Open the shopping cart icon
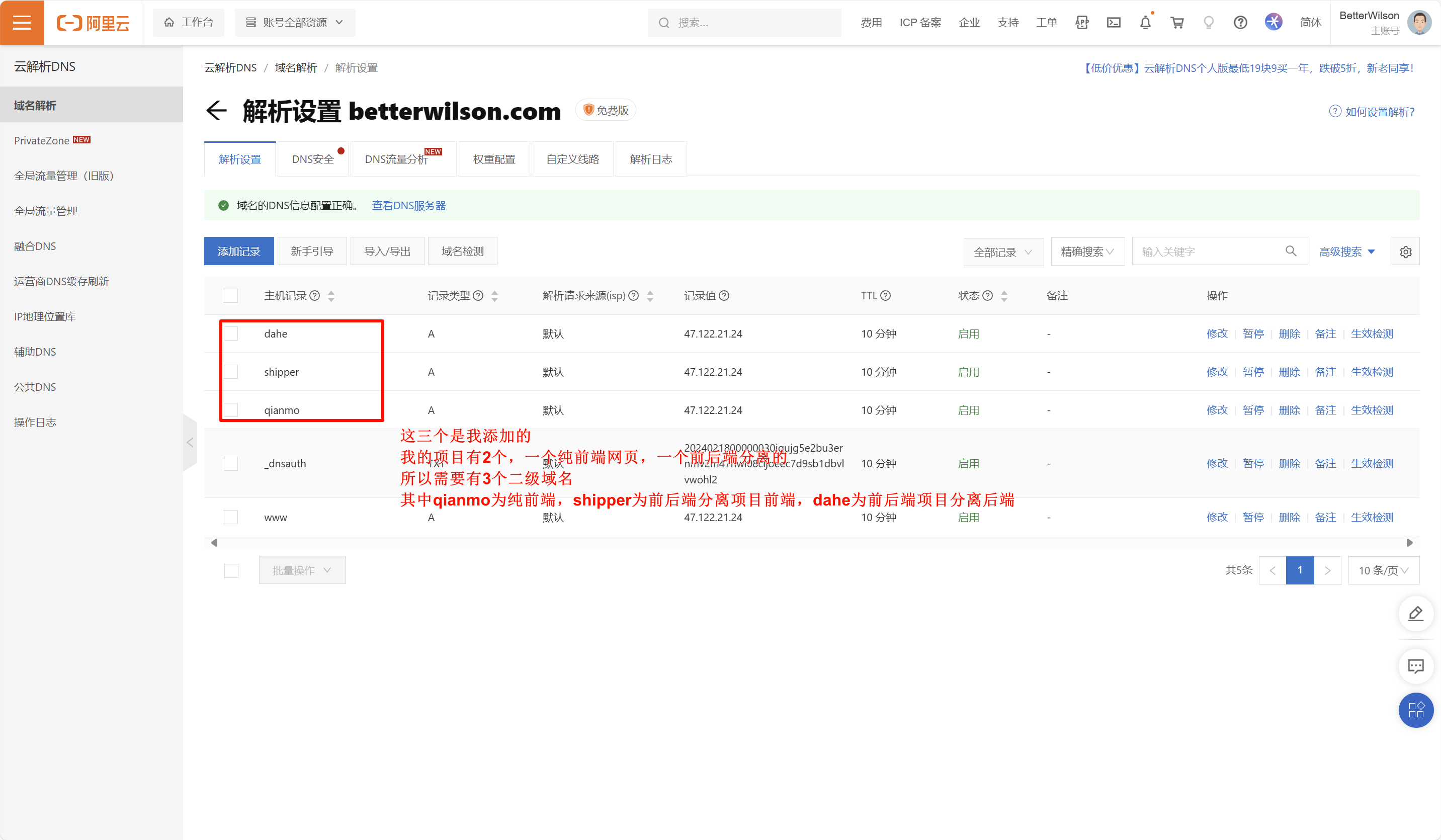This screenshot has height=840, width=1441. coord(1177,23)
